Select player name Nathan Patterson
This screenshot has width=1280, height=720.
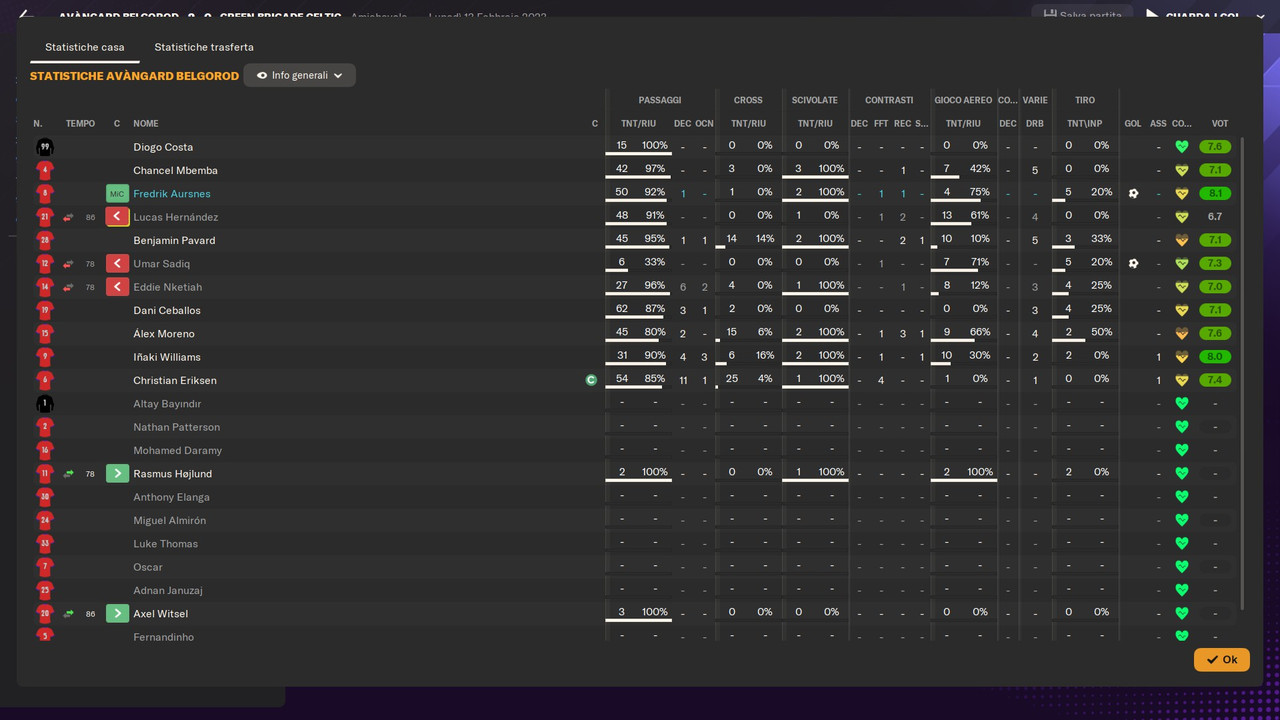pos(177,427)
